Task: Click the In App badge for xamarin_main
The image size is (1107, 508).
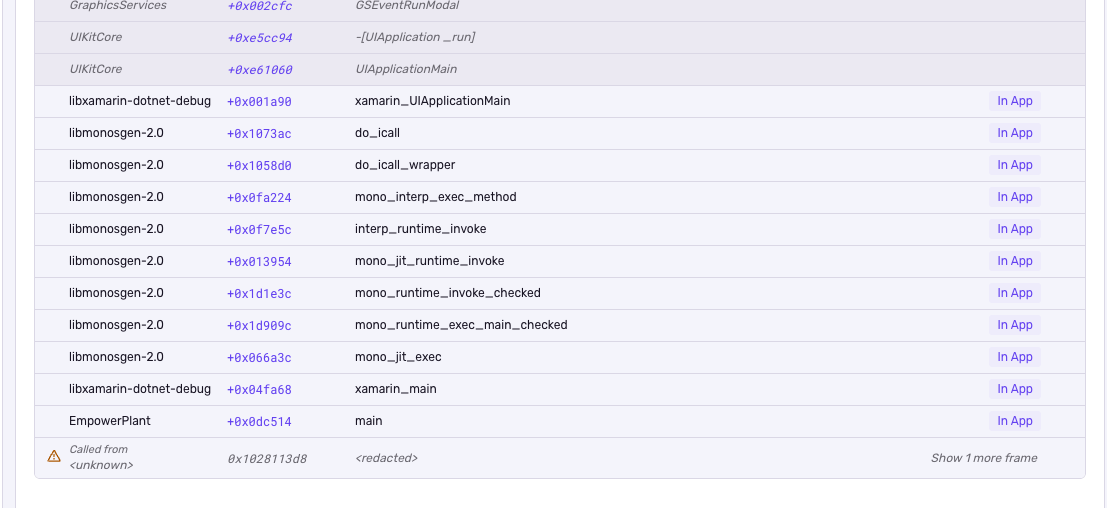Action: pyautogui.click(x=1014, y=389)
